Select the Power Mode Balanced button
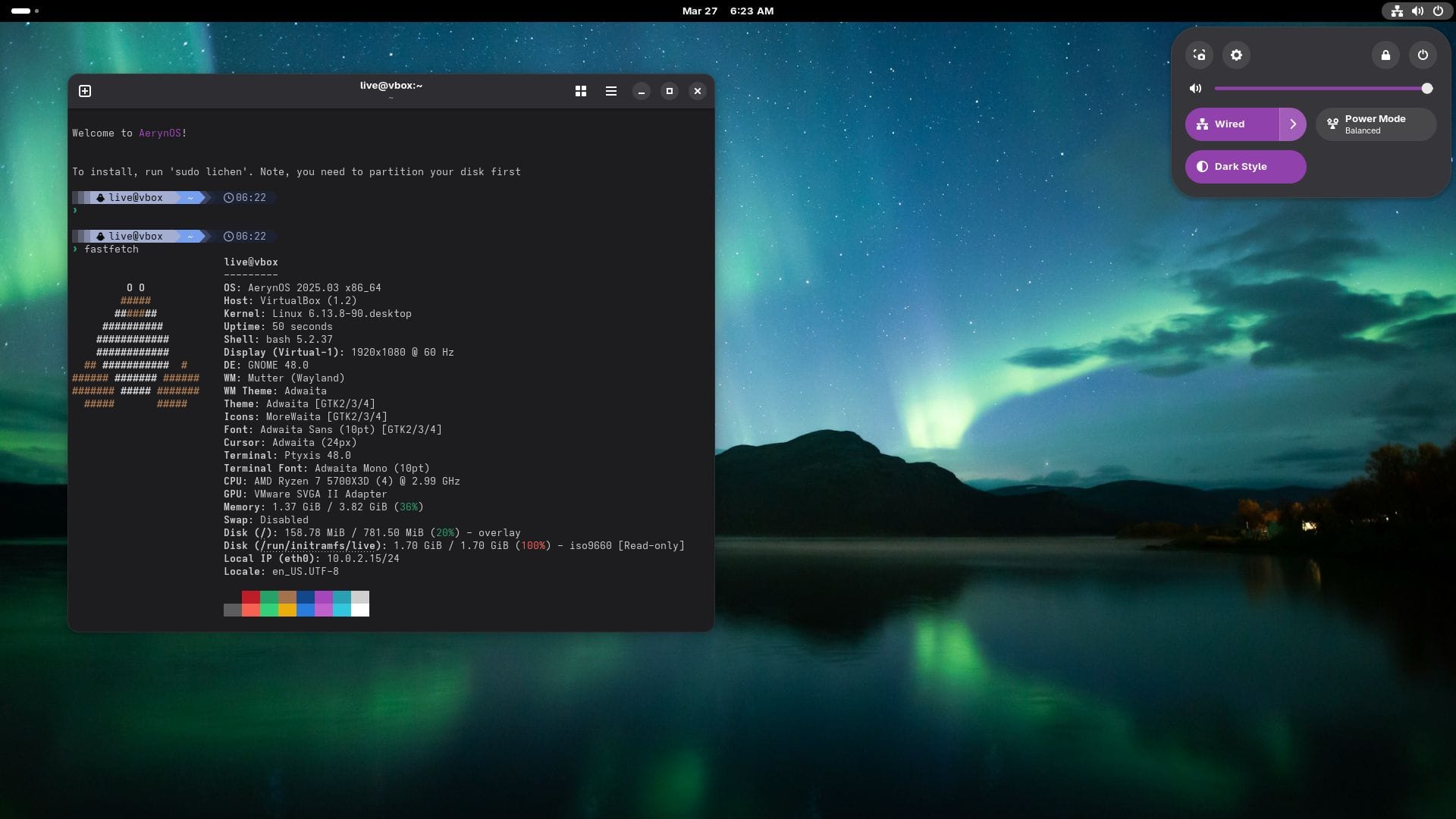Image resolution: width=1456 pixels, height=819 pixels. pos(1374,124)
